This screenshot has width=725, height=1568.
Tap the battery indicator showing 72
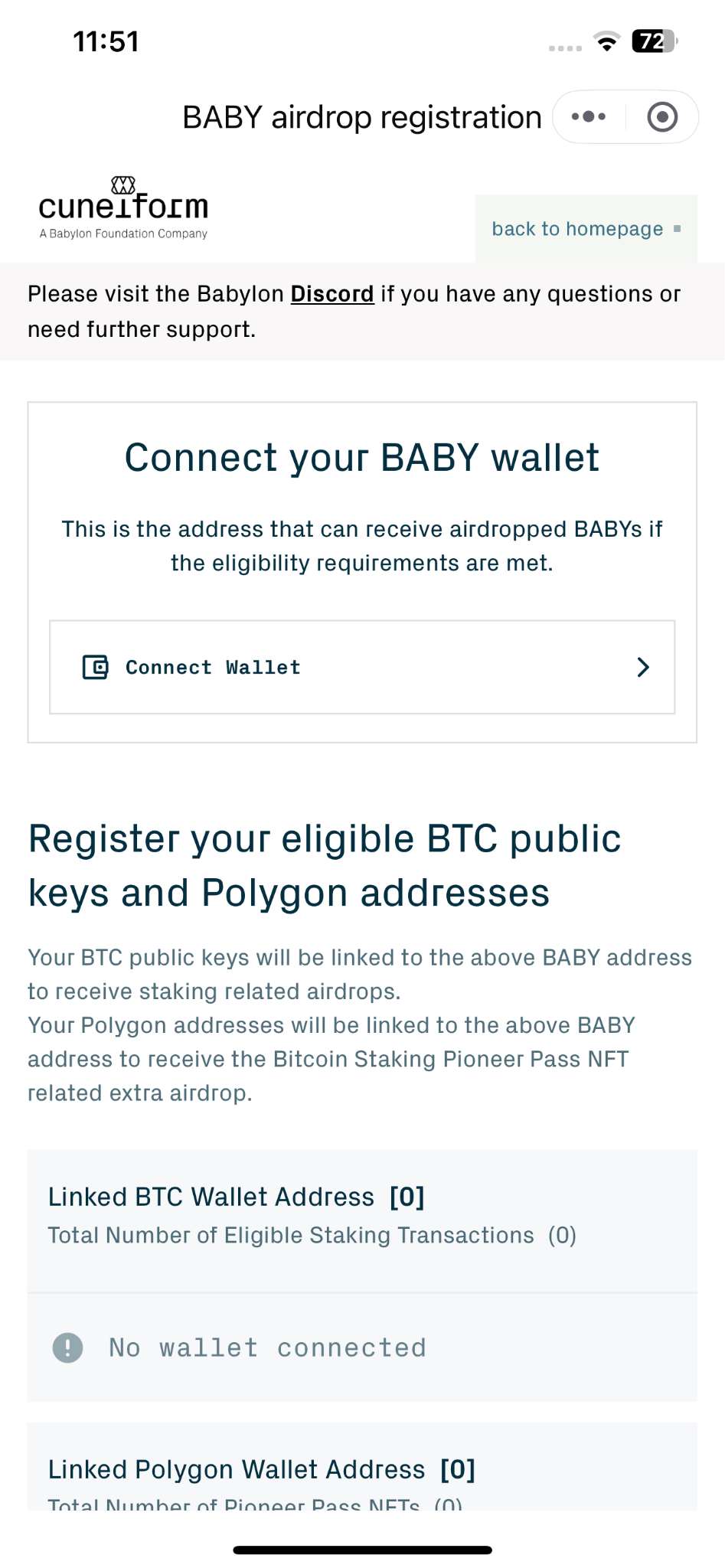pyautogui.click(x=655, y=41)
